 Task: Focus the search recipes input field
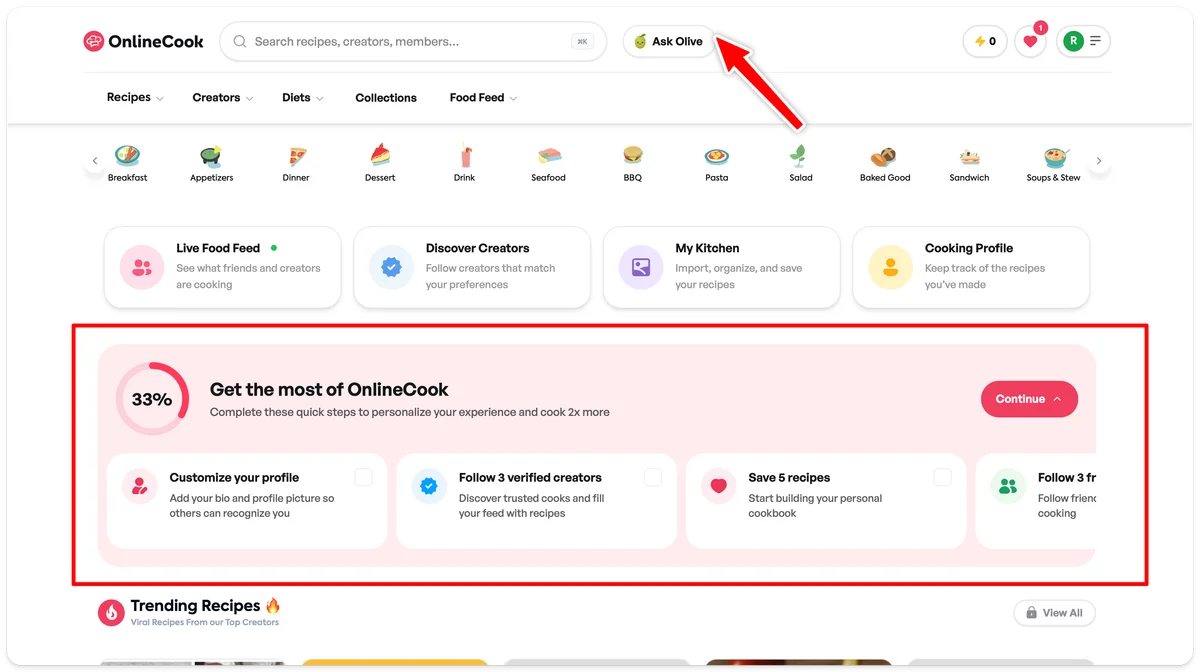click(413, 41)
